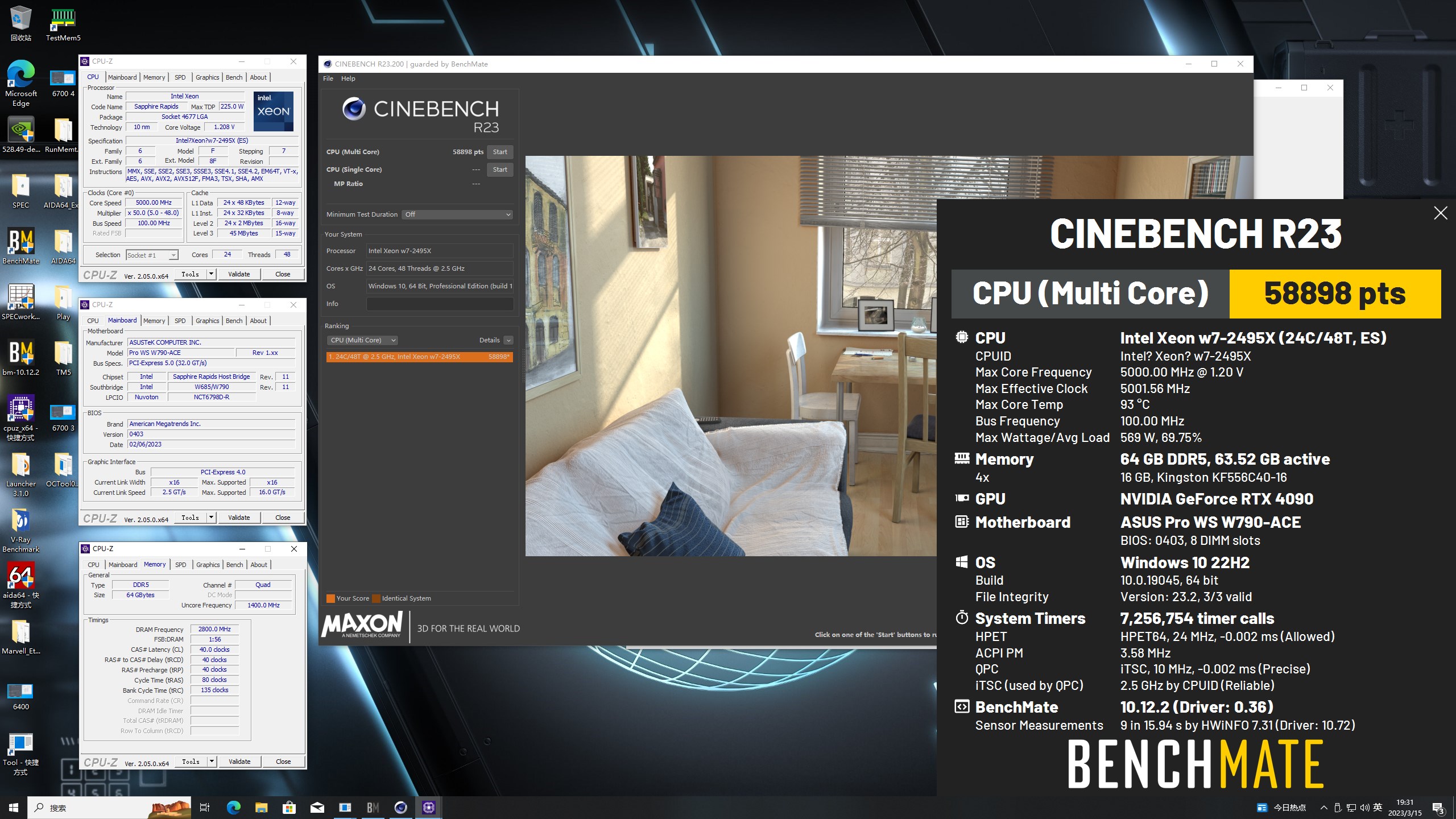Viewport: 1456px width, 819px height.
Task: Click the BenchMate BM taskbar icon
Action: (373, 808)
